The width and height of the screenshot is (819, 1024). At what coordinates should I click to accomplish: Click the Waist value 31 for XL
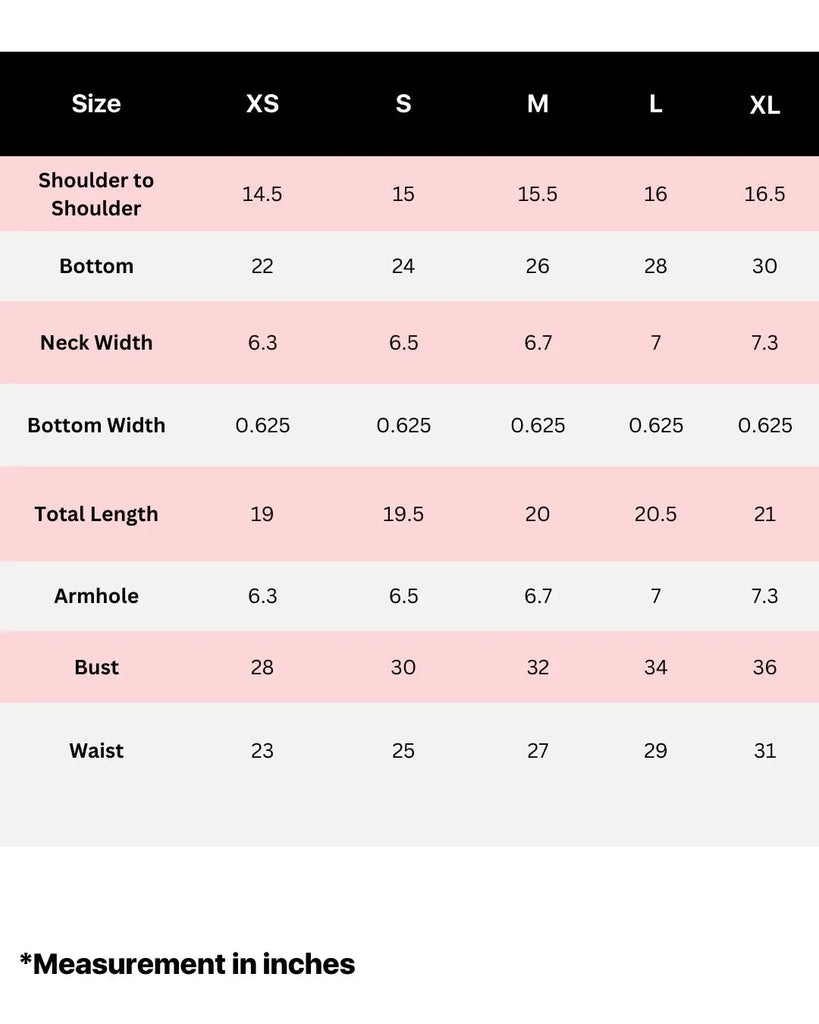(764, 751)
